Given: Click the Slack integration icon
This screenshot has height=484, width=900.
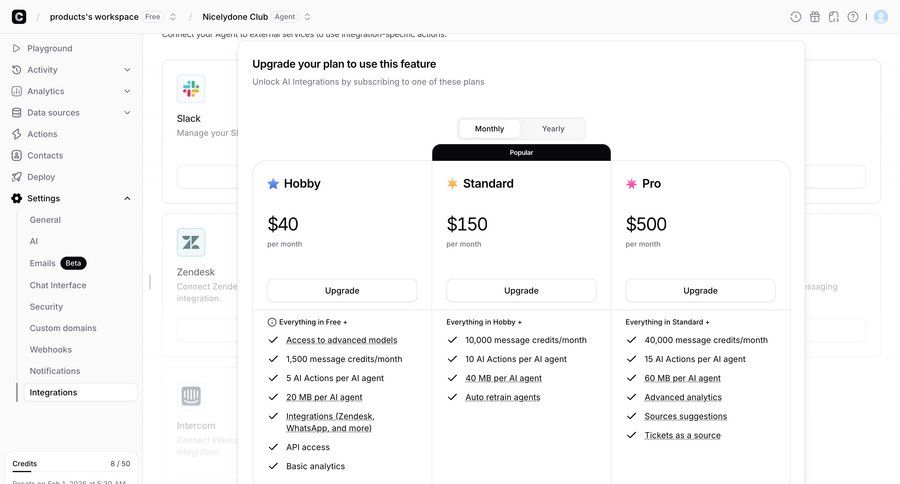Looking at the screenshot, I should (191, 89).
